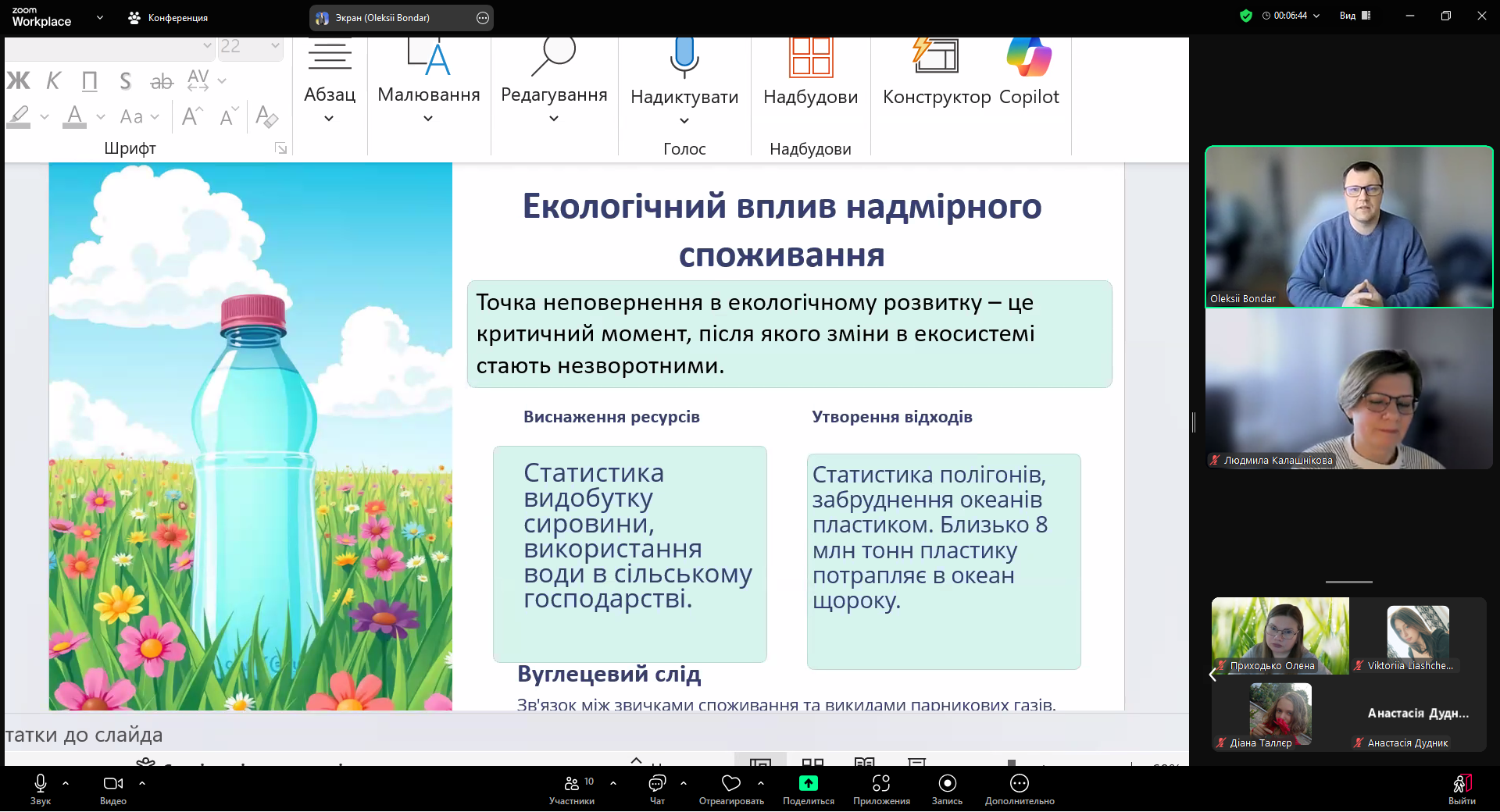Click the slide notes field below the slide
The image size is (1500, 812).
312,734
